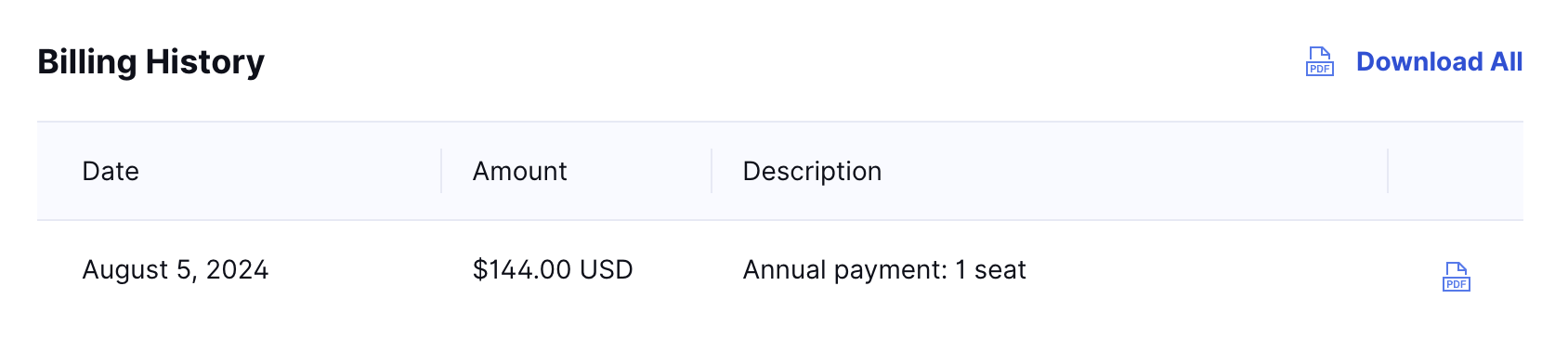The image size is (1568, 351).
Task: Click the USD currency label in the amount
Action: 606,269
